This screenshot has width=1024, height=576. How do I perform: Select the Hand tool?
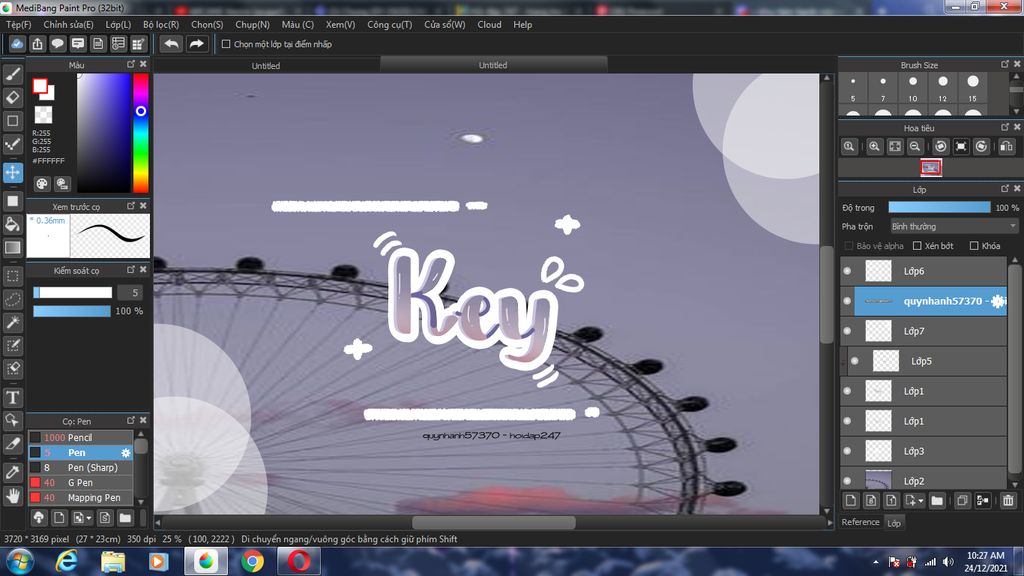[12, 496]
